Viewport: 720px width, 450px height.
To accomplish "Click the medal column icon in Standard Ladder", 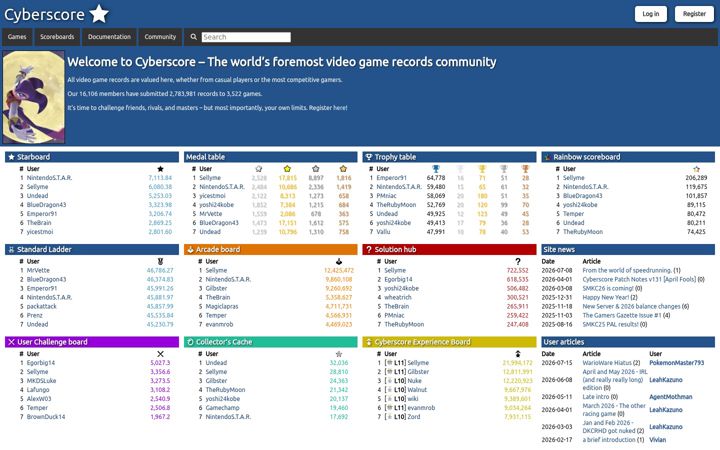I will (x=160, y=261).
